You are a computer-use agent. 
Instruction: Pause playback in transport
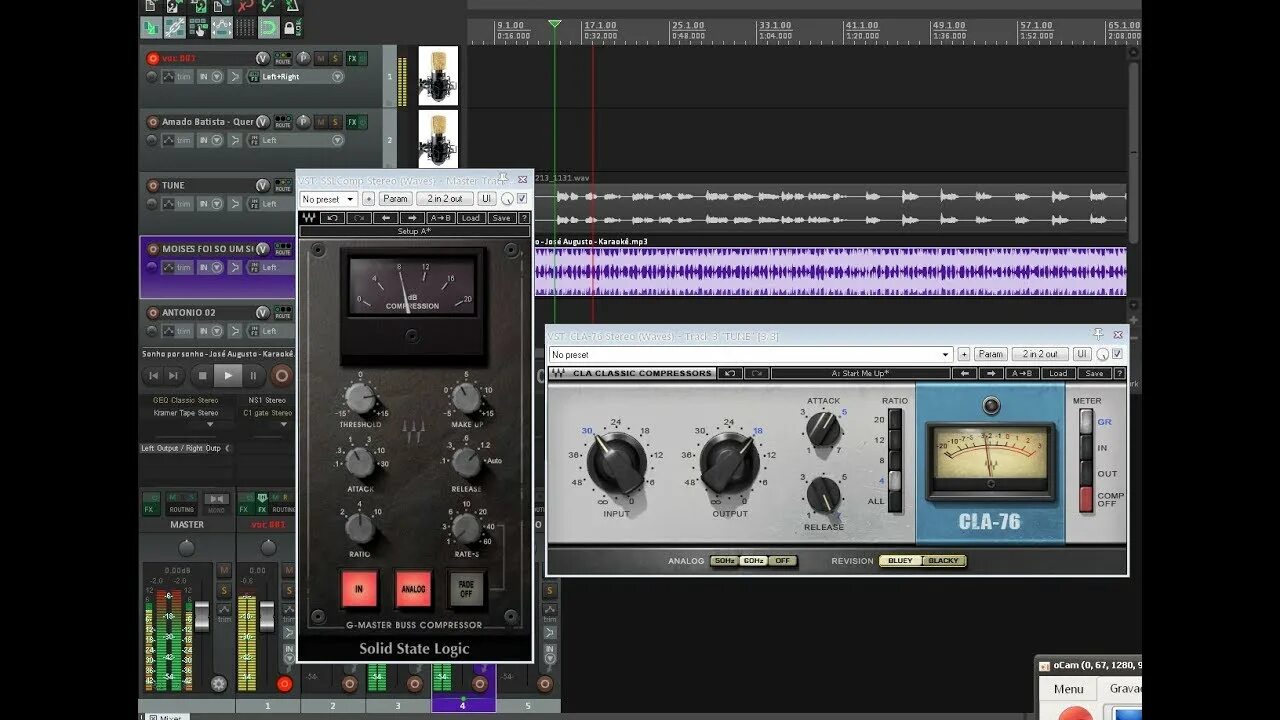[x=253, y=376]
